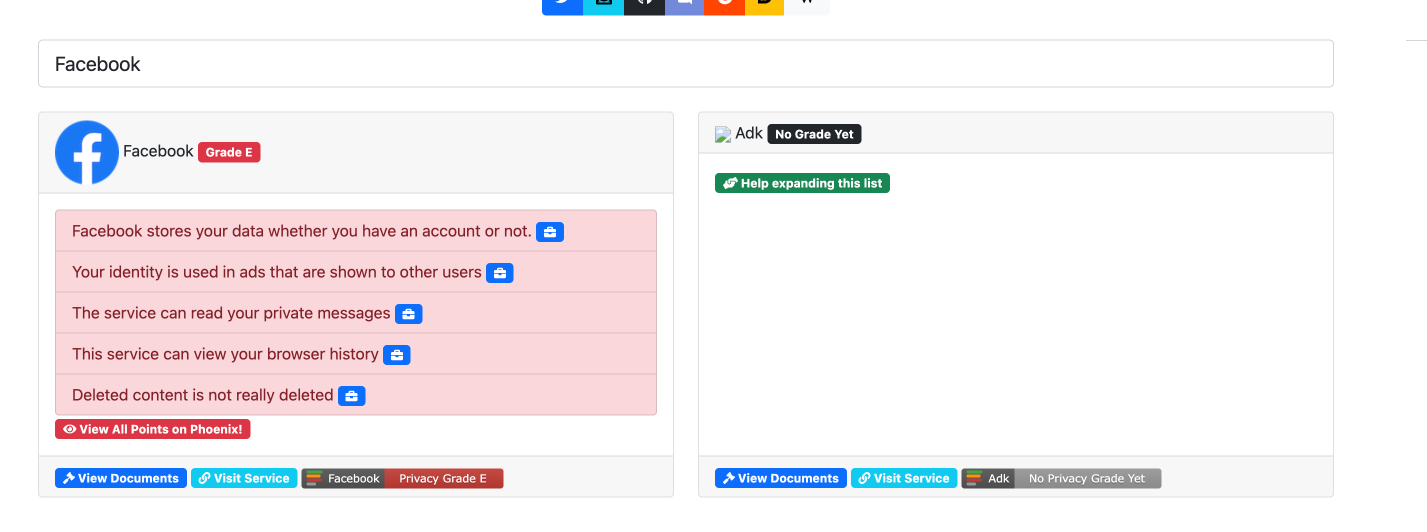Viewport: 1427px width, 532px height.
Task: Click the red Grade E badge
Action: [x=229, y=152]
